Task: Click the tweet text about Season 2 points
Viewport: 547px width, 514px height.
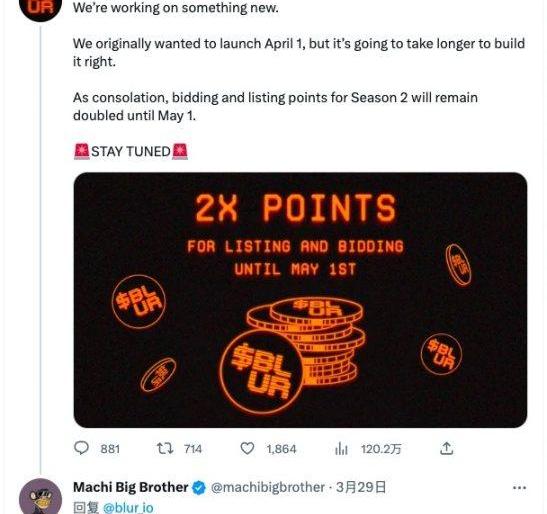Action: click(x=275, y=106)
